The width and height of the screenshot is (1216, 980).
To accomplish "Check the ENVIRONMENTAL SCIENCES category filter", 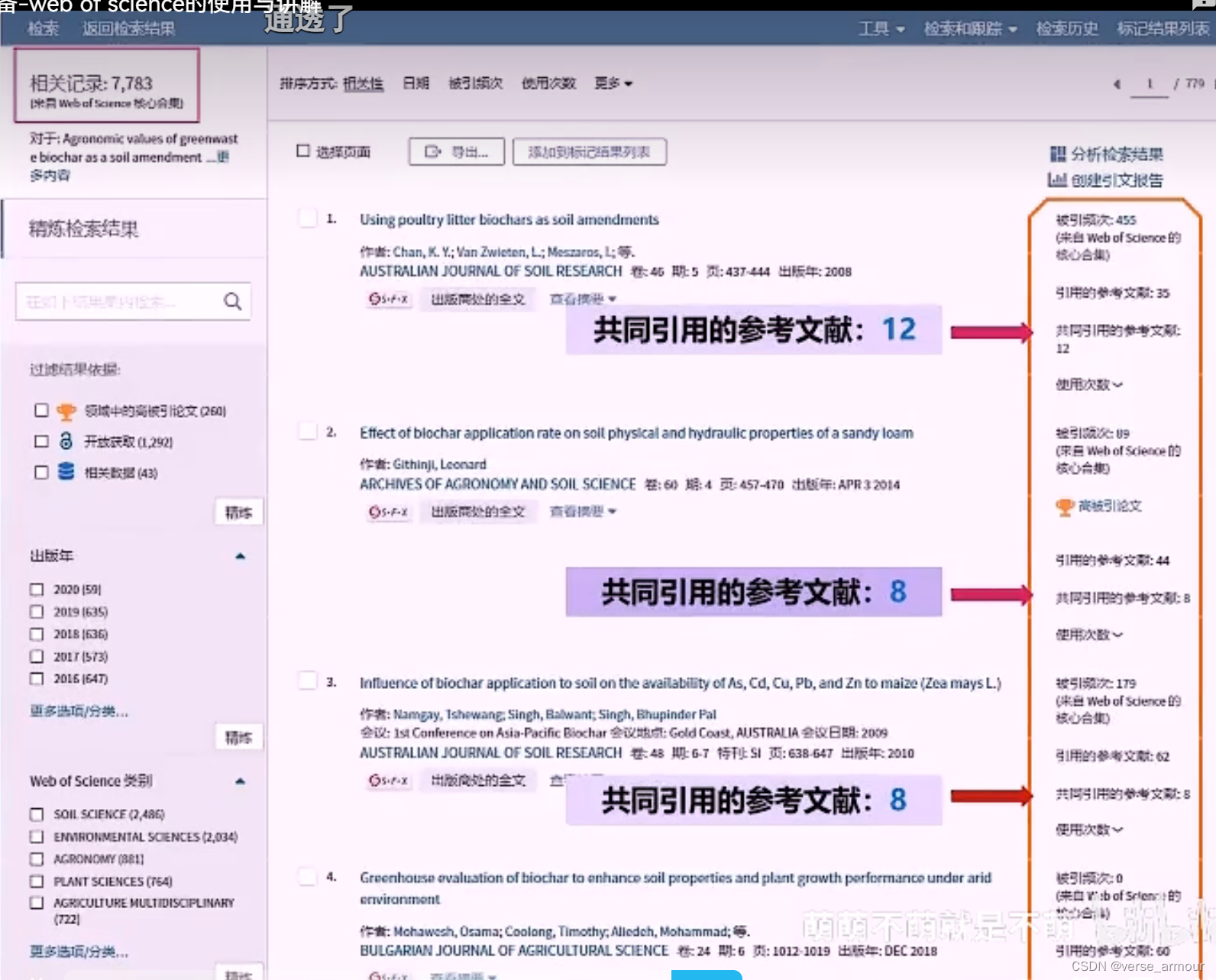I will 37,837.
